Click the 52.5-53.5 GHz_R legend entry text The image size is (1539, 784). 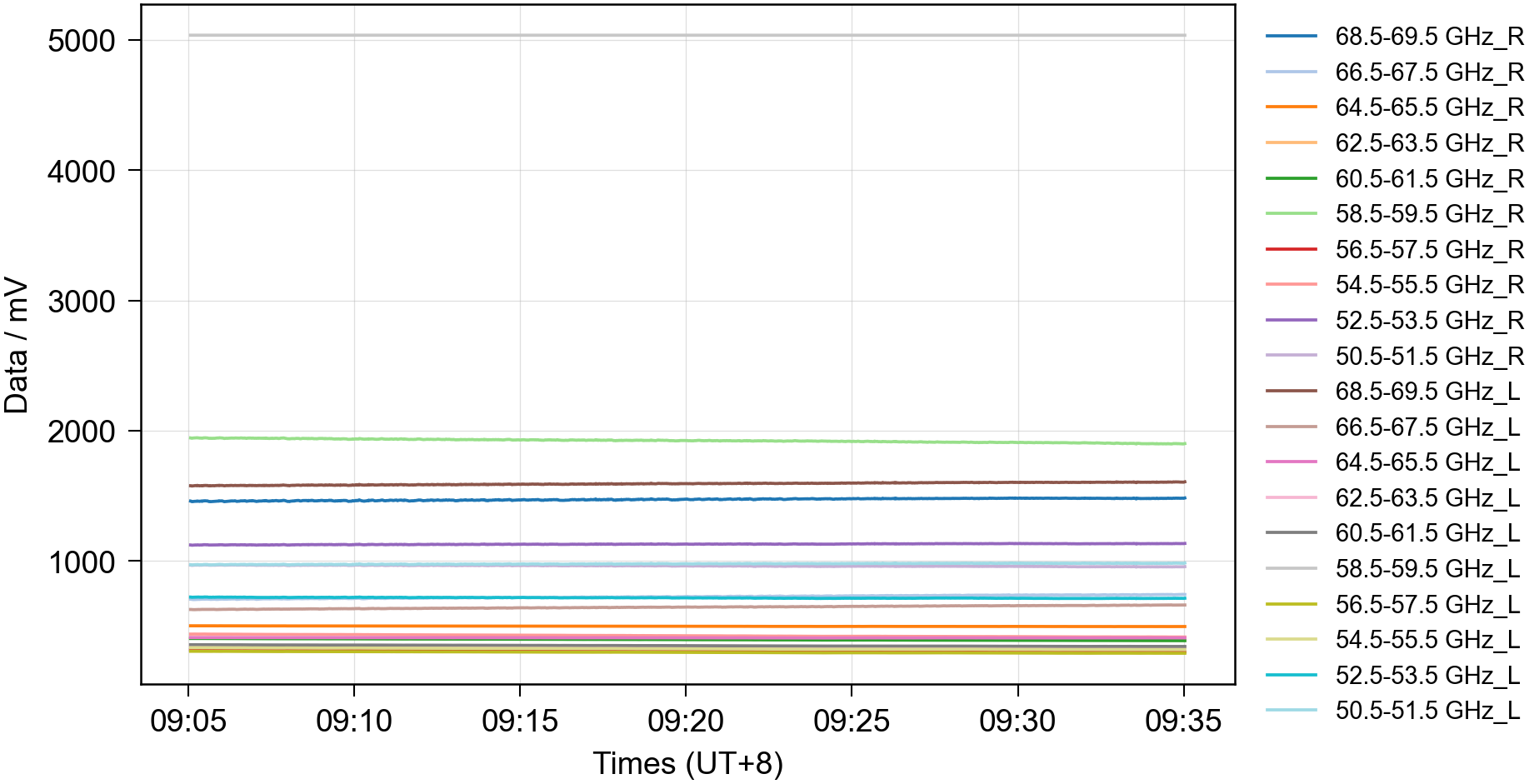(x=1429, y=321)
